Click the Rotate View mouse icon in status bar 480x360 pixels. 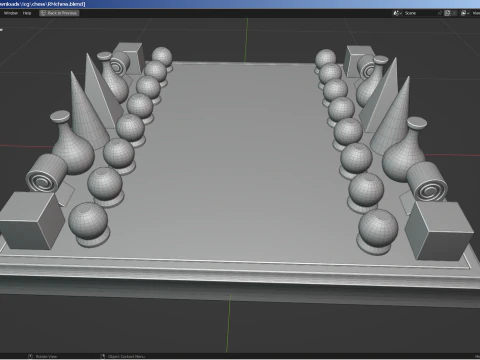30,356
